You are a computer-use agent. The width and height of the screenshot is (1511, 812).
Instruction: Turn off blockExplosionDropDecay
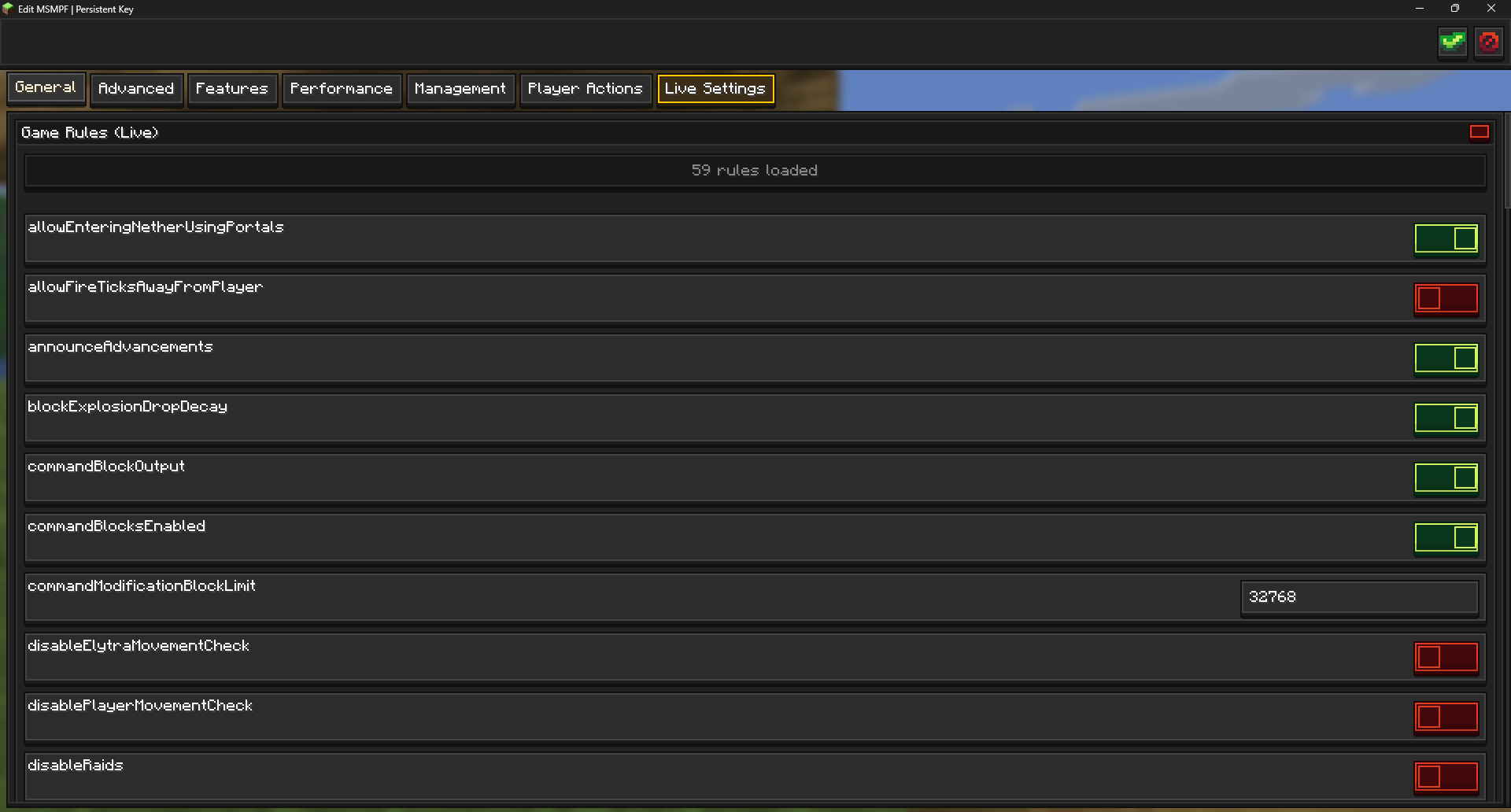[x=1446, y=418]
